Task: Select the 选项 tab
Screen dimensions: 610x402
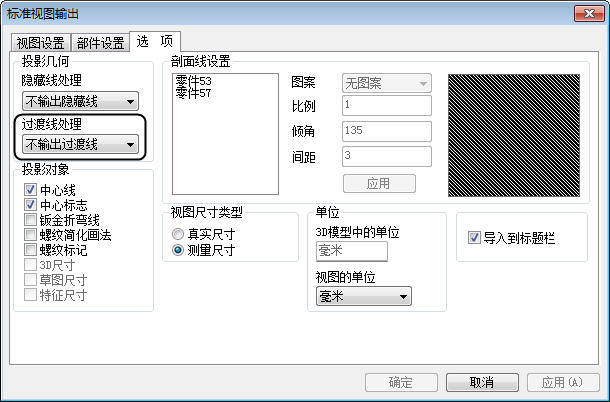Action: 154,41
